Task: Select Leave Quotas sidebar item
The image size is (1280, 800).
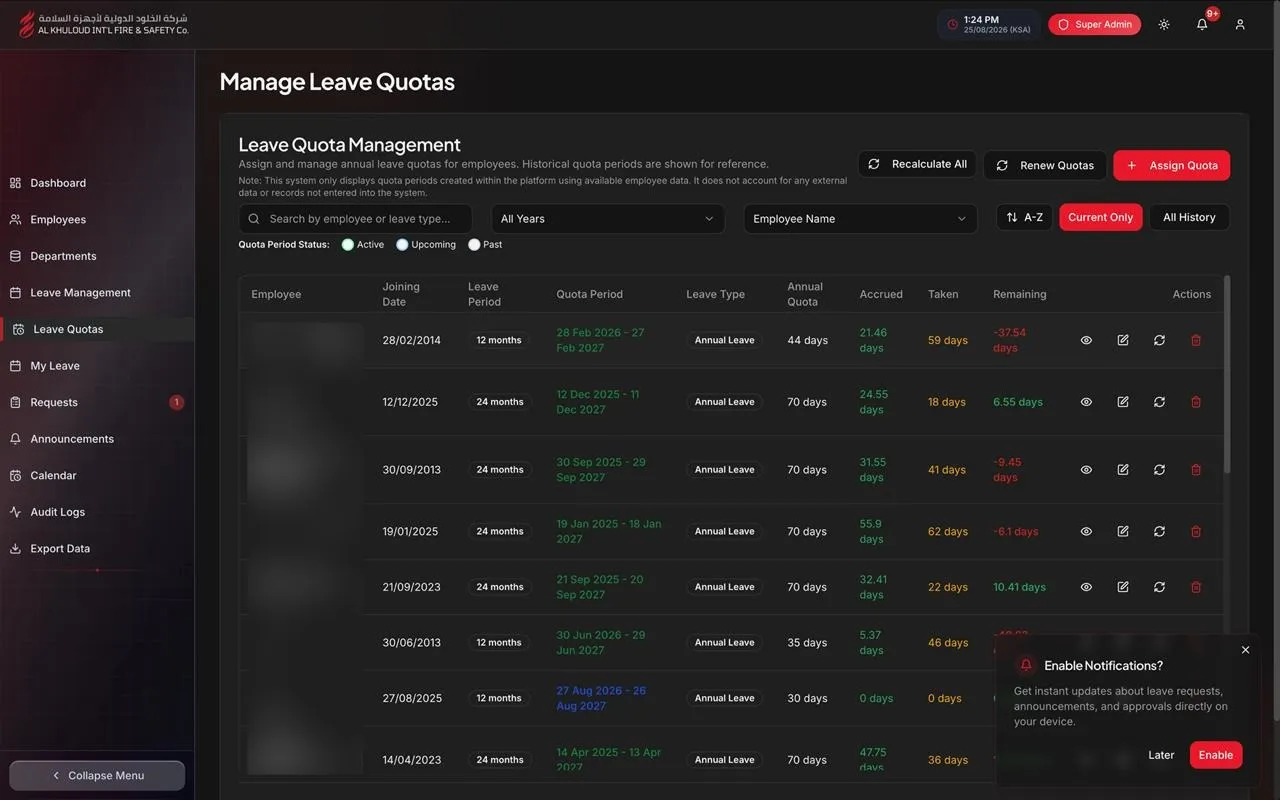Action: tap(97, 329)
